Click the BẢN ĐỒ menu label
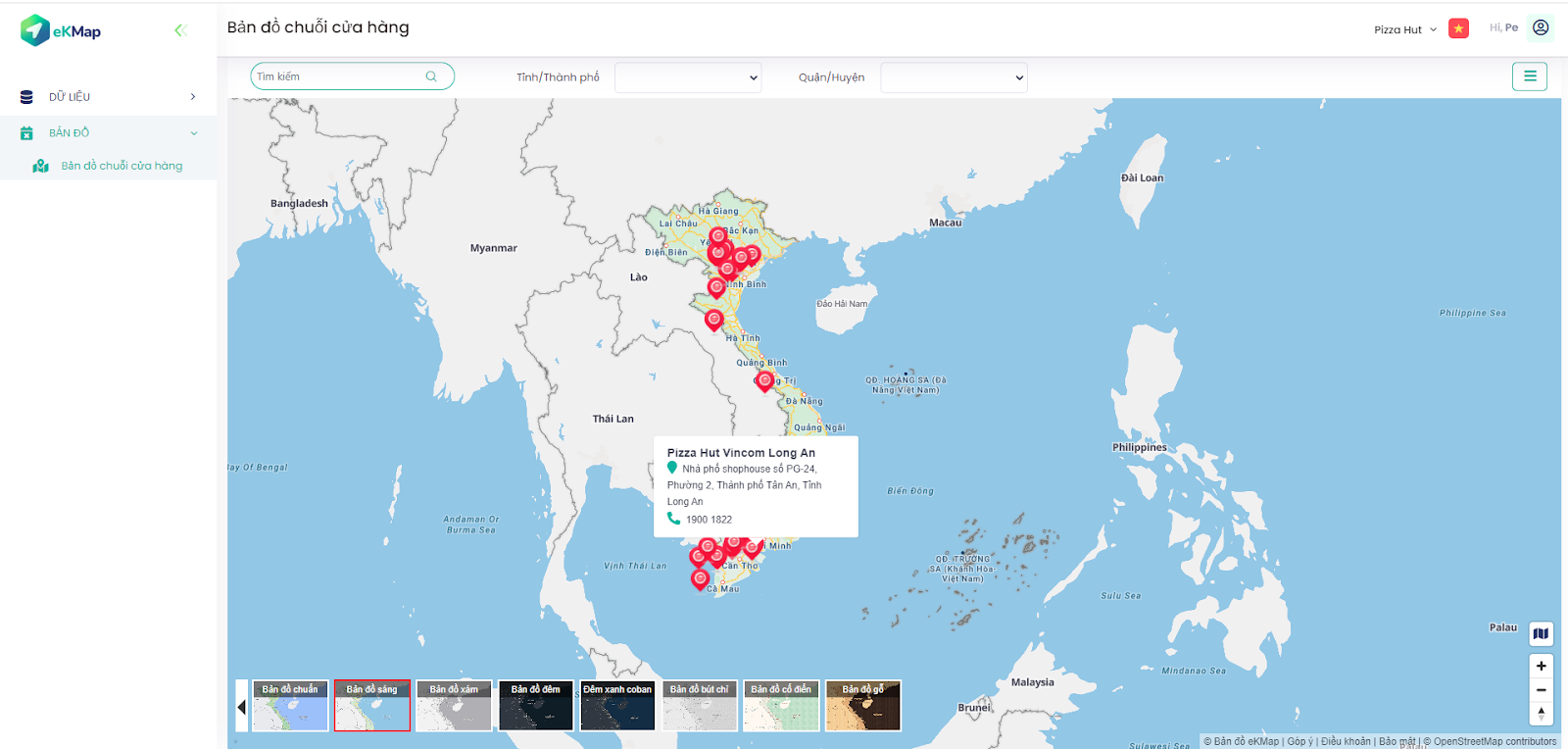Viewport: 1568px width, 749px height. point(69,132)
